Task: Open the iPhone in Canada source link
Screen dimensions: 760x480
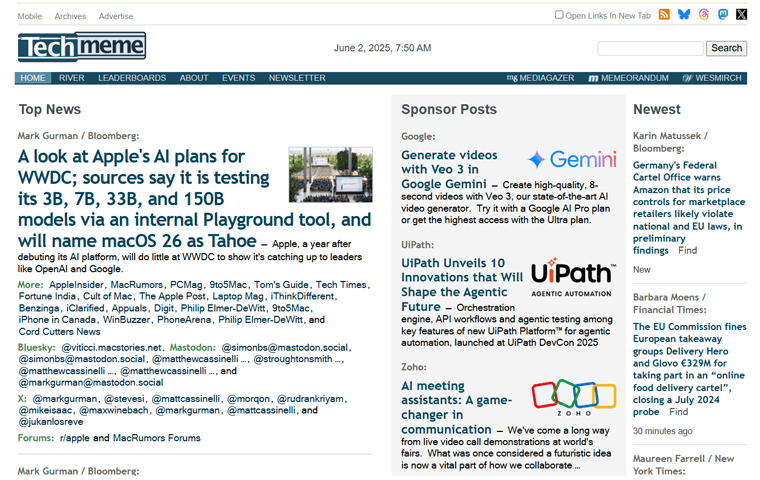Action: [x=57, y=320]
